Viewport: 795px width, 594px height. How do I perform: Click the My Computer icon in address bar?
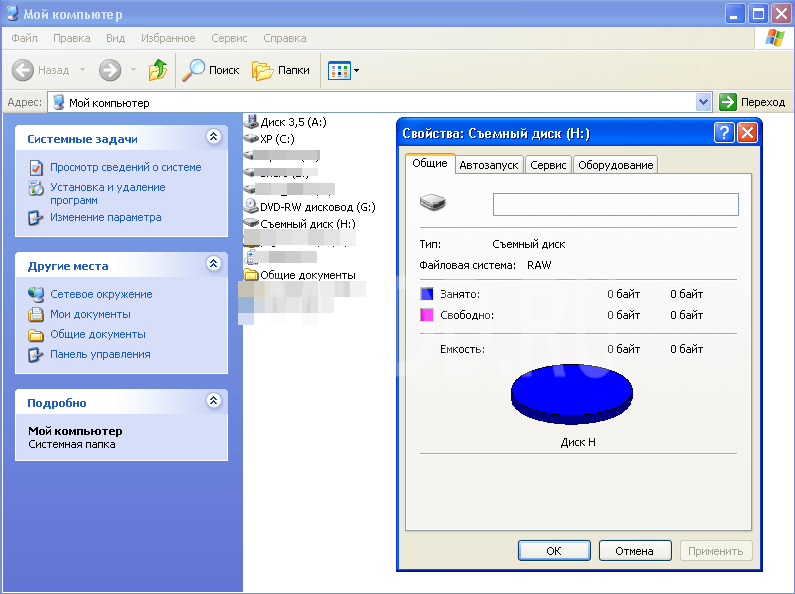coord(59,102)
